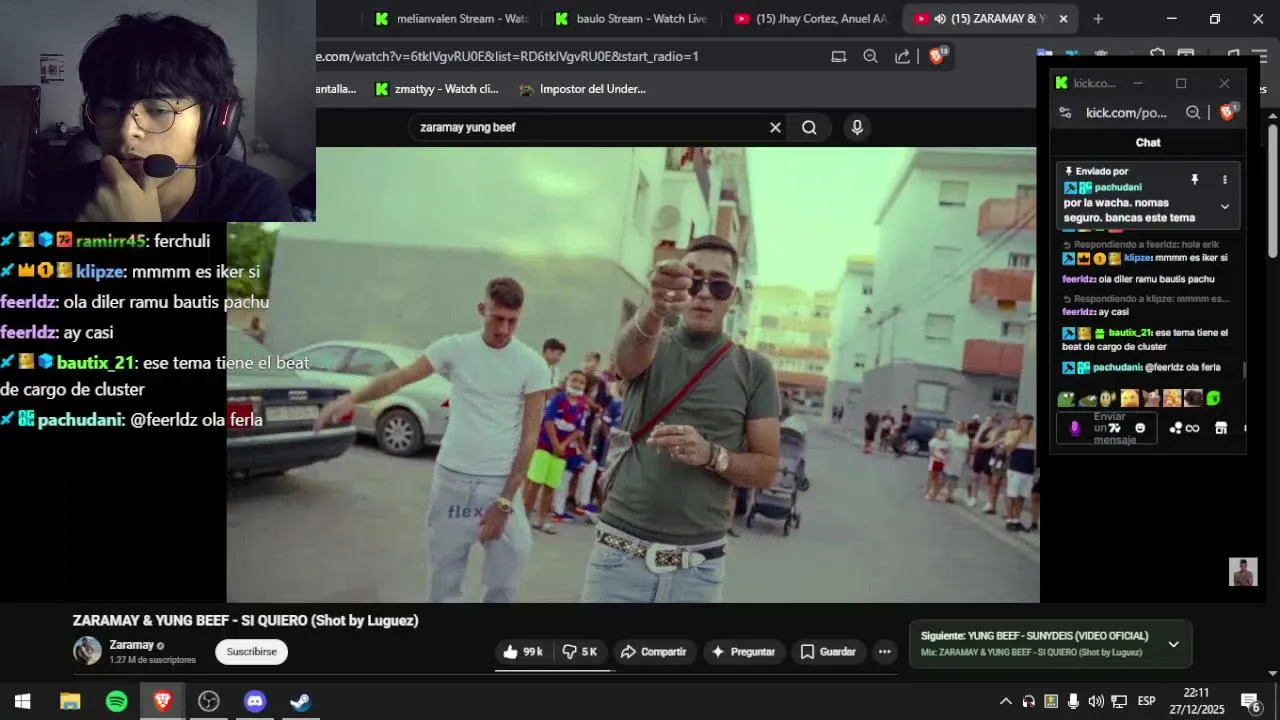Open zoom control in main address bar
The image size is (1280, 720).
point(870,57)
